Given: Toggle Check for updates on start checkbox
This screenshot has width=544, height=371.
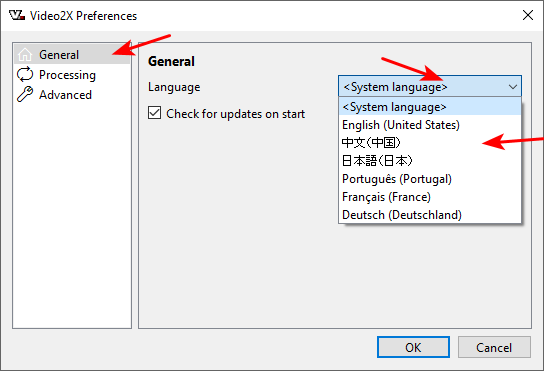Looking at the screenshot, I should pyautogui.click(x=154, y=113).
